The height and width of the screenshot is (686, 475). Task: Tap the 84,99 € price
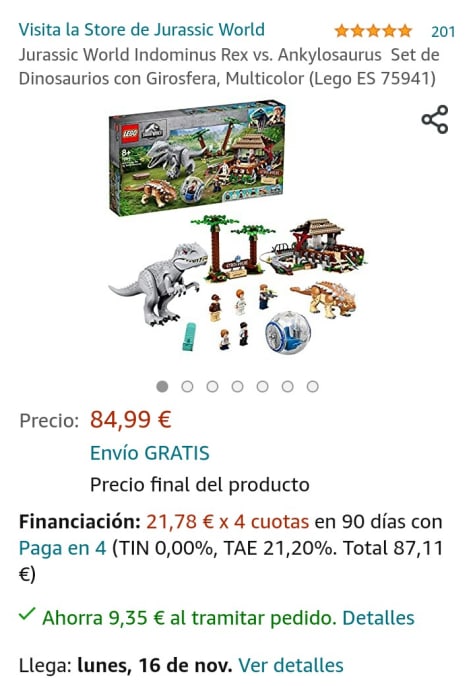(131, 420)
